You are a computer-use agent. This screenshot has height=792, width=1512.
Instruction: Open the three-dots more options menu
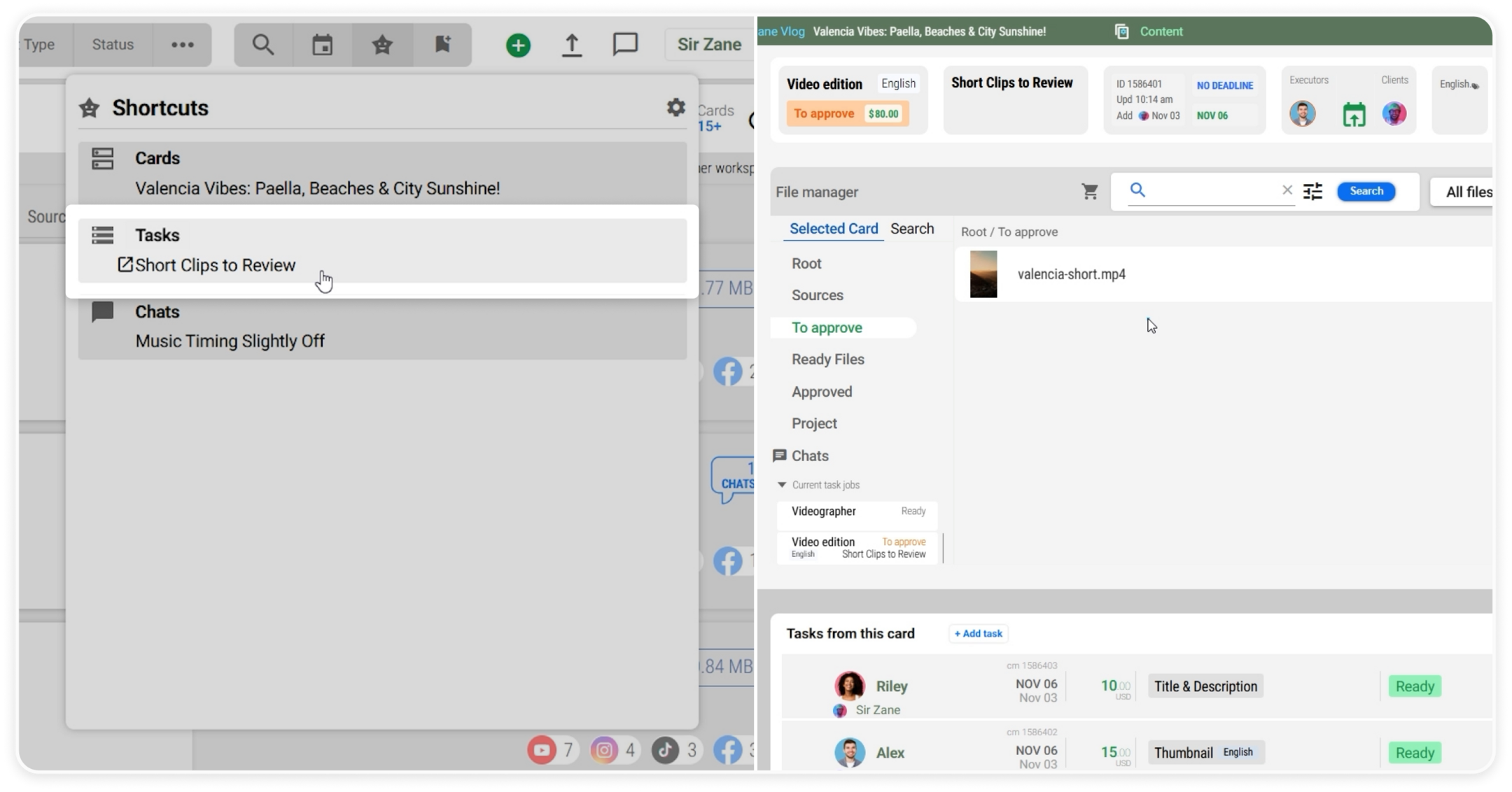pyautogui.click(x=182, y=45)
